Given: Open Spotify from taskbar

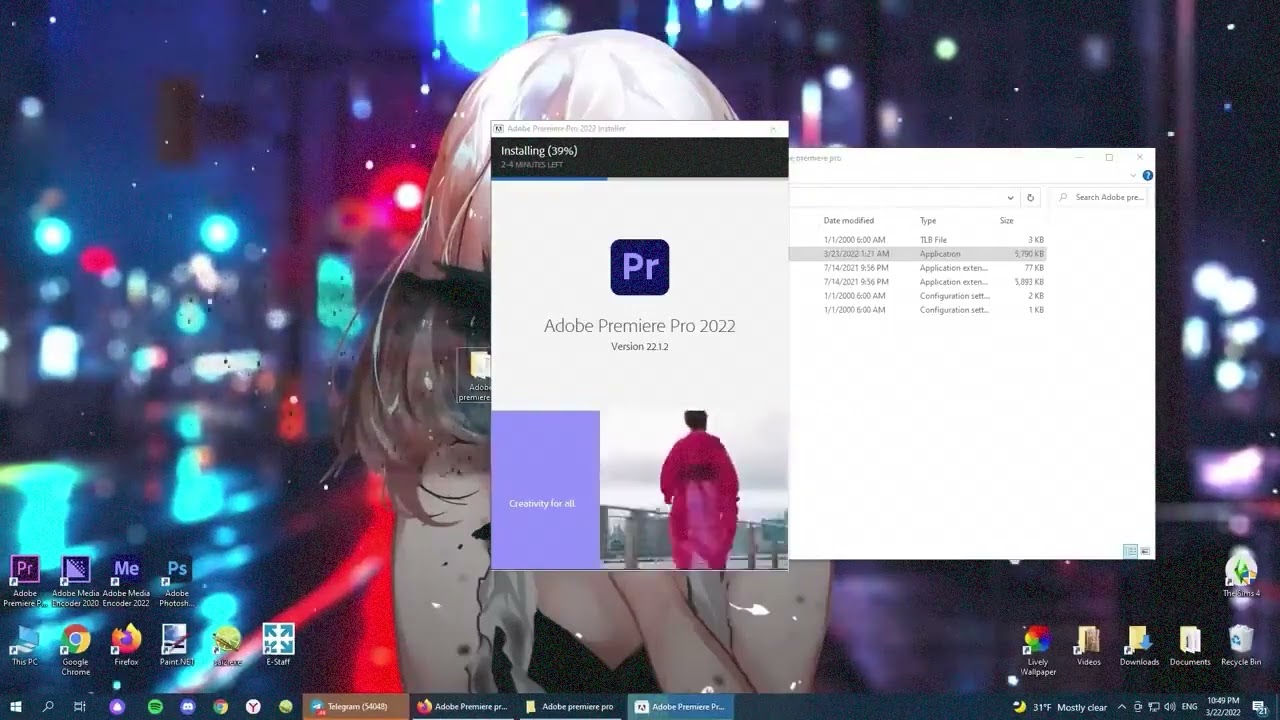Looking at the screenshot, I should pyautogui.click(x=155, y=706).
